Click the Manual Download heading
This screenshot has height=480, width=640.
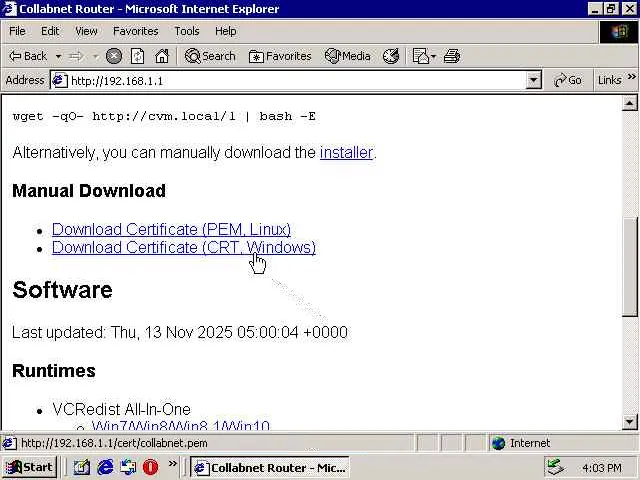89,191
